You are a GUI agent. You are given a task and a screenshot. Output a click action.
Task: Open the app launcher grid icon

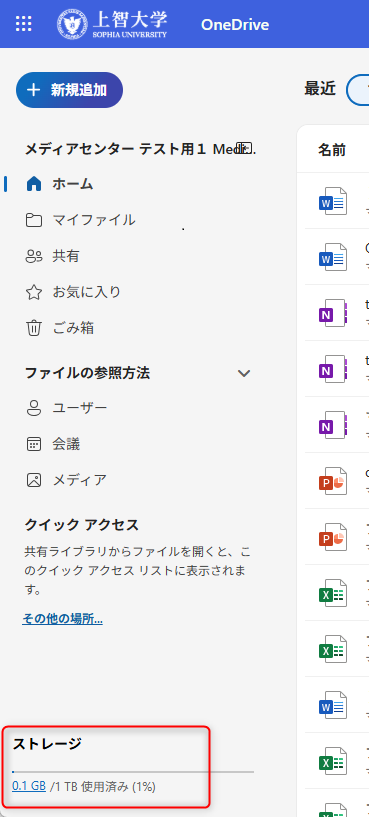pos(23,24)
